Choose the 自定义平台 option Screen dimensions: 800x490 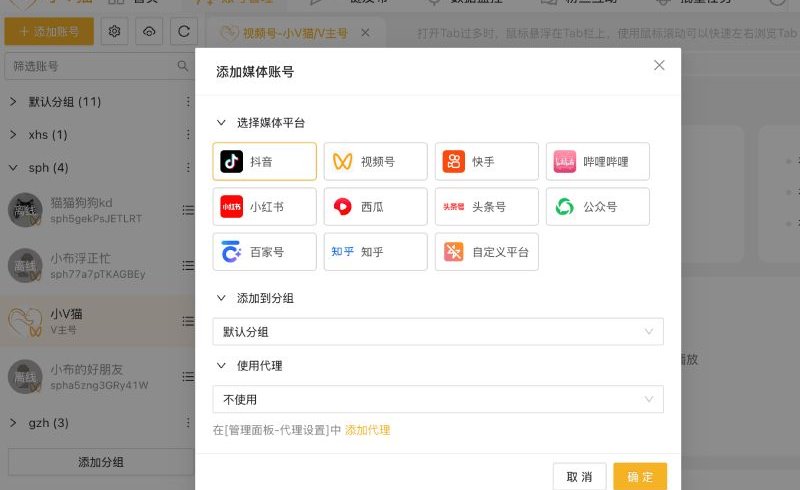tap(487, 252)
